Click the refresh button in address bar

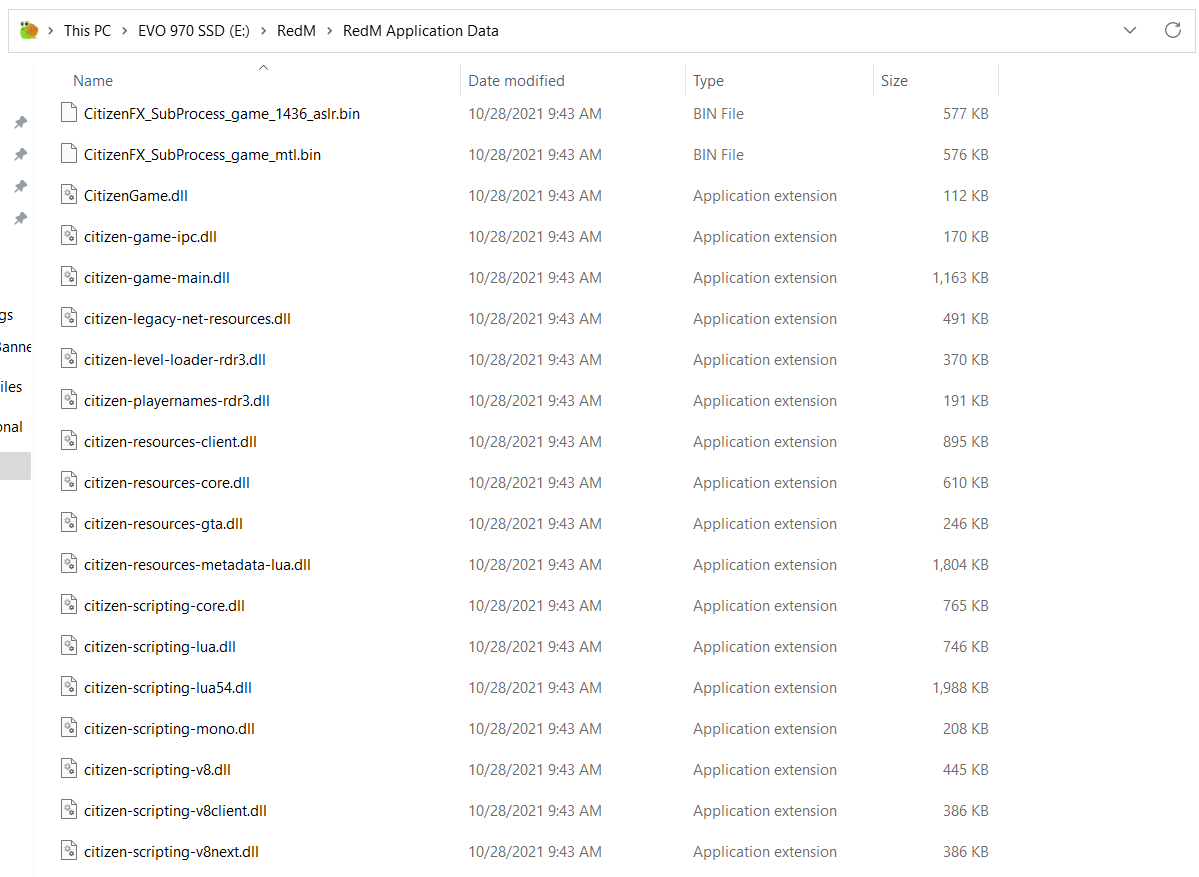pos(1172,31)
